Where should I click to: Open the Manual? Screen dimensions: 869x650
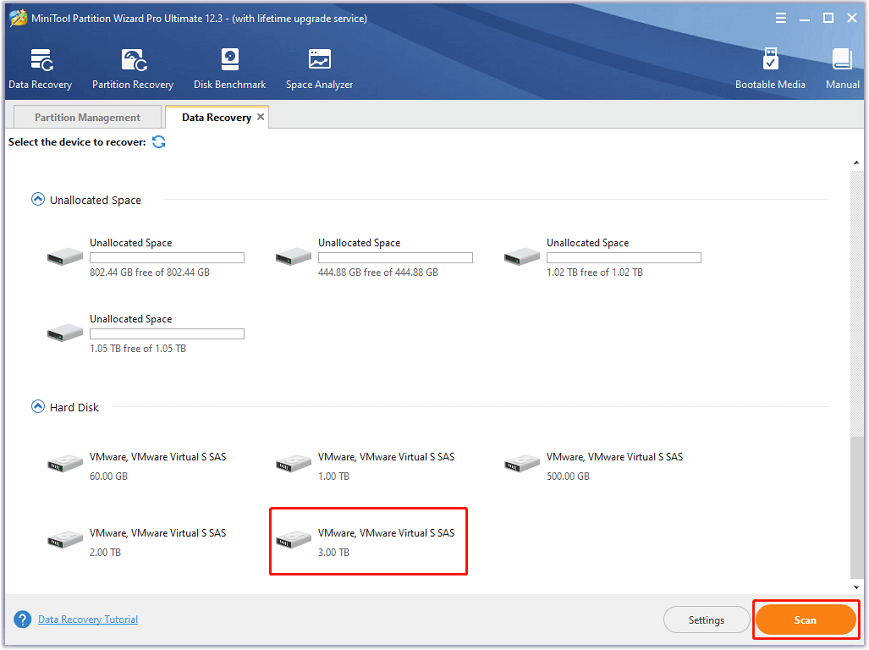842,69
